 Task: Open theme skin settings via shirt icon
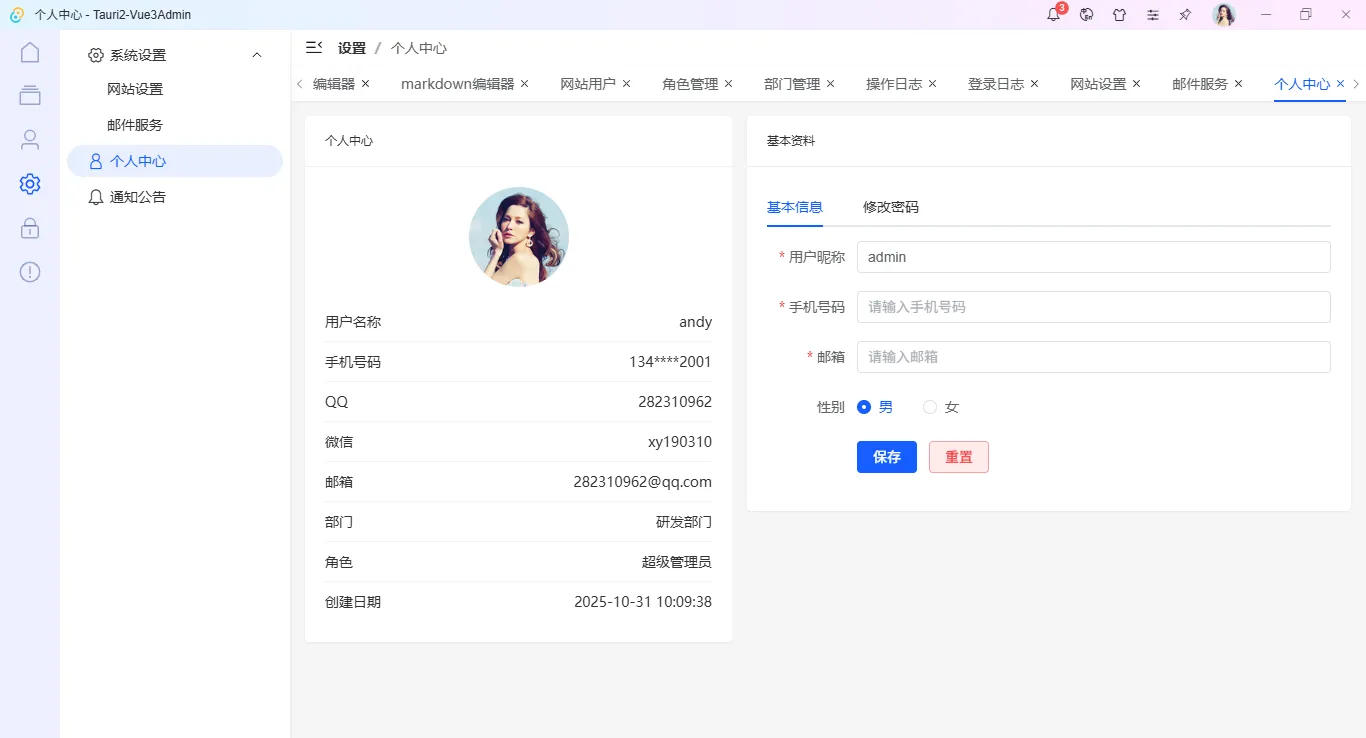pos(1119,14)
